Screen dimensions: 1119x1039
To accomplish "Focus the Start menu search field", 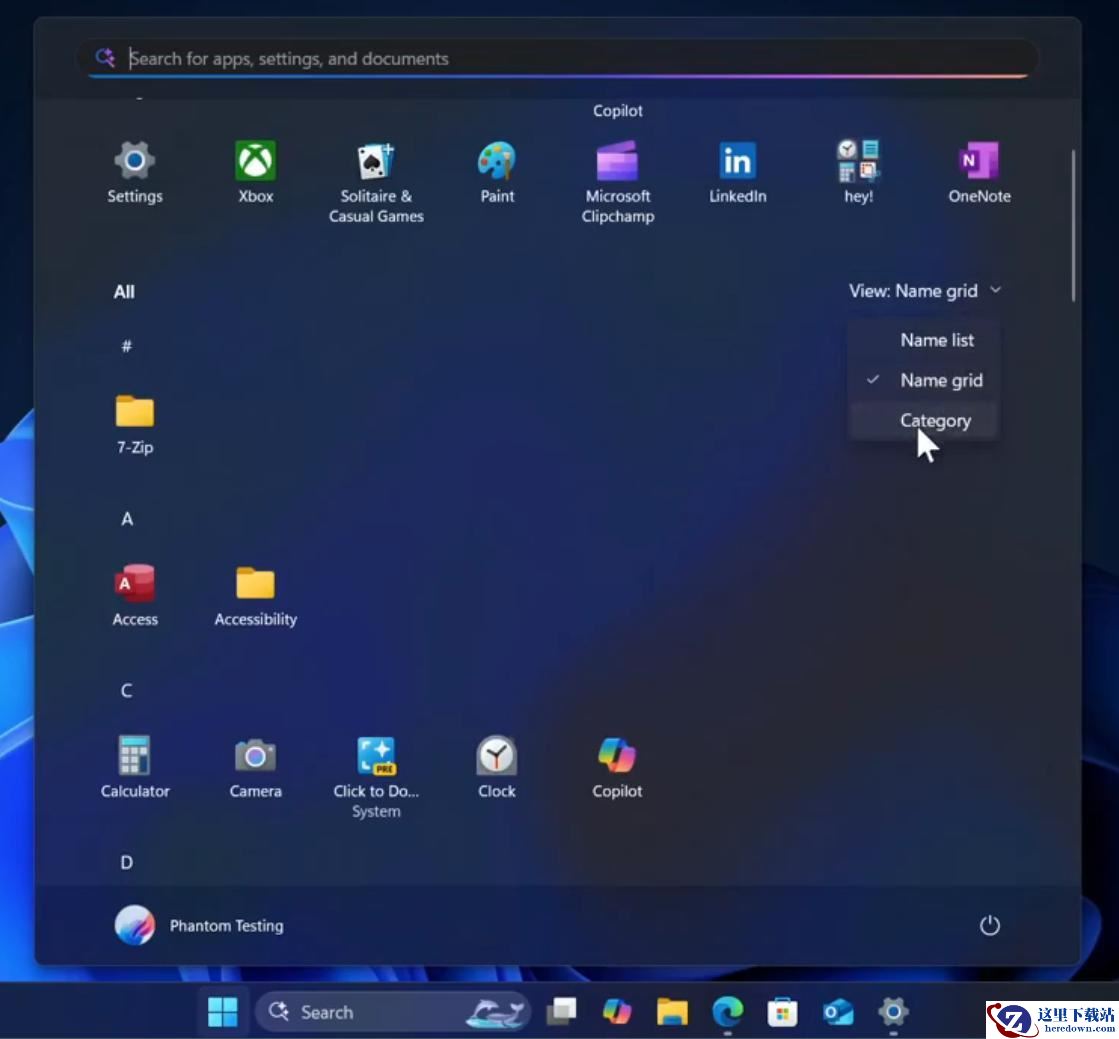I will pyautogui.click(x=557, y=59).
